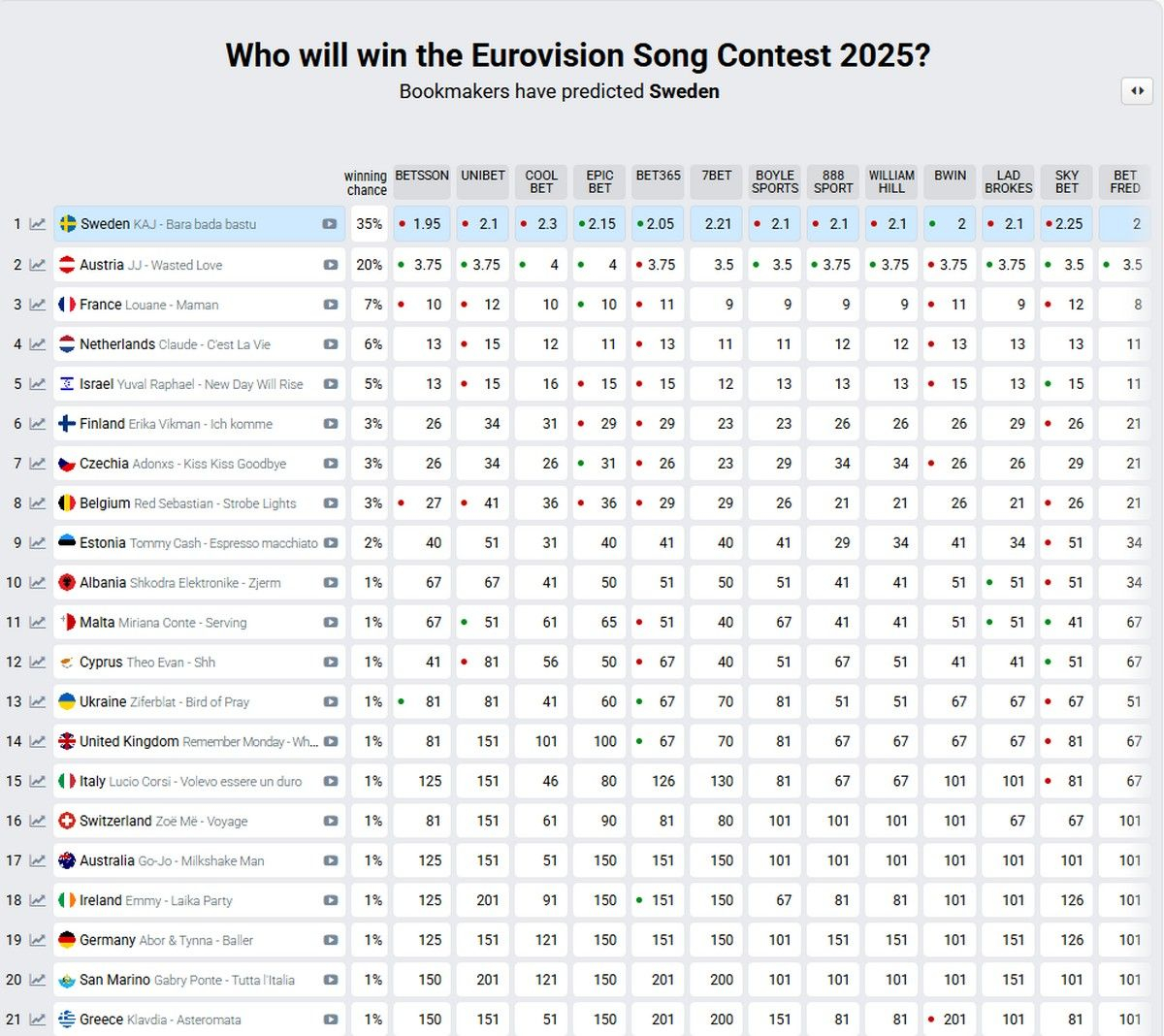
Task: Open the Sweden KAJ entry link
Action: point(168,224)
